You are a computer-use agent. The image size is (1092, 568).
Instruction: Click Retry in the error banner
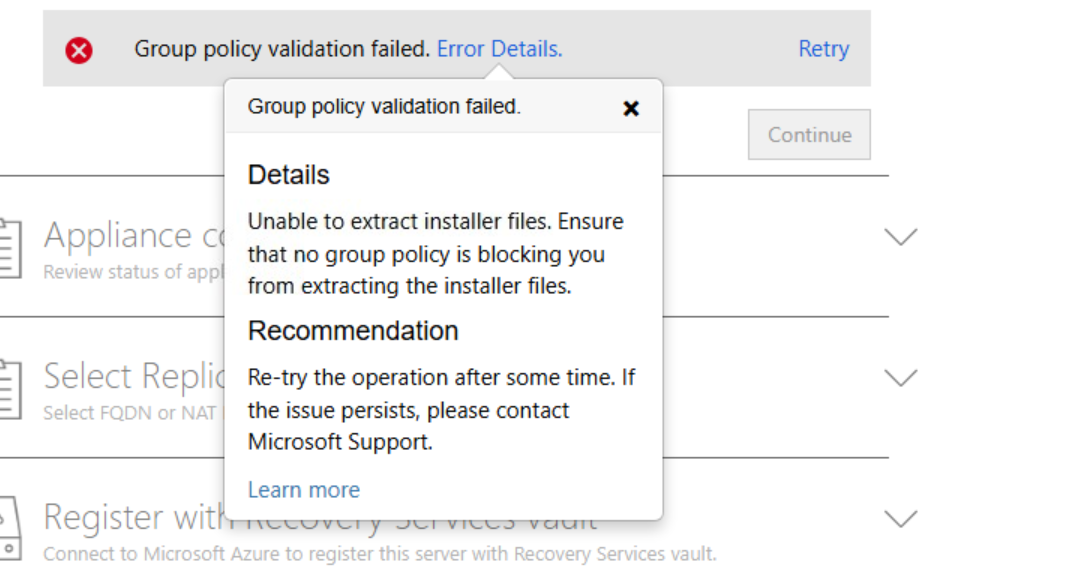coord(823,48)
